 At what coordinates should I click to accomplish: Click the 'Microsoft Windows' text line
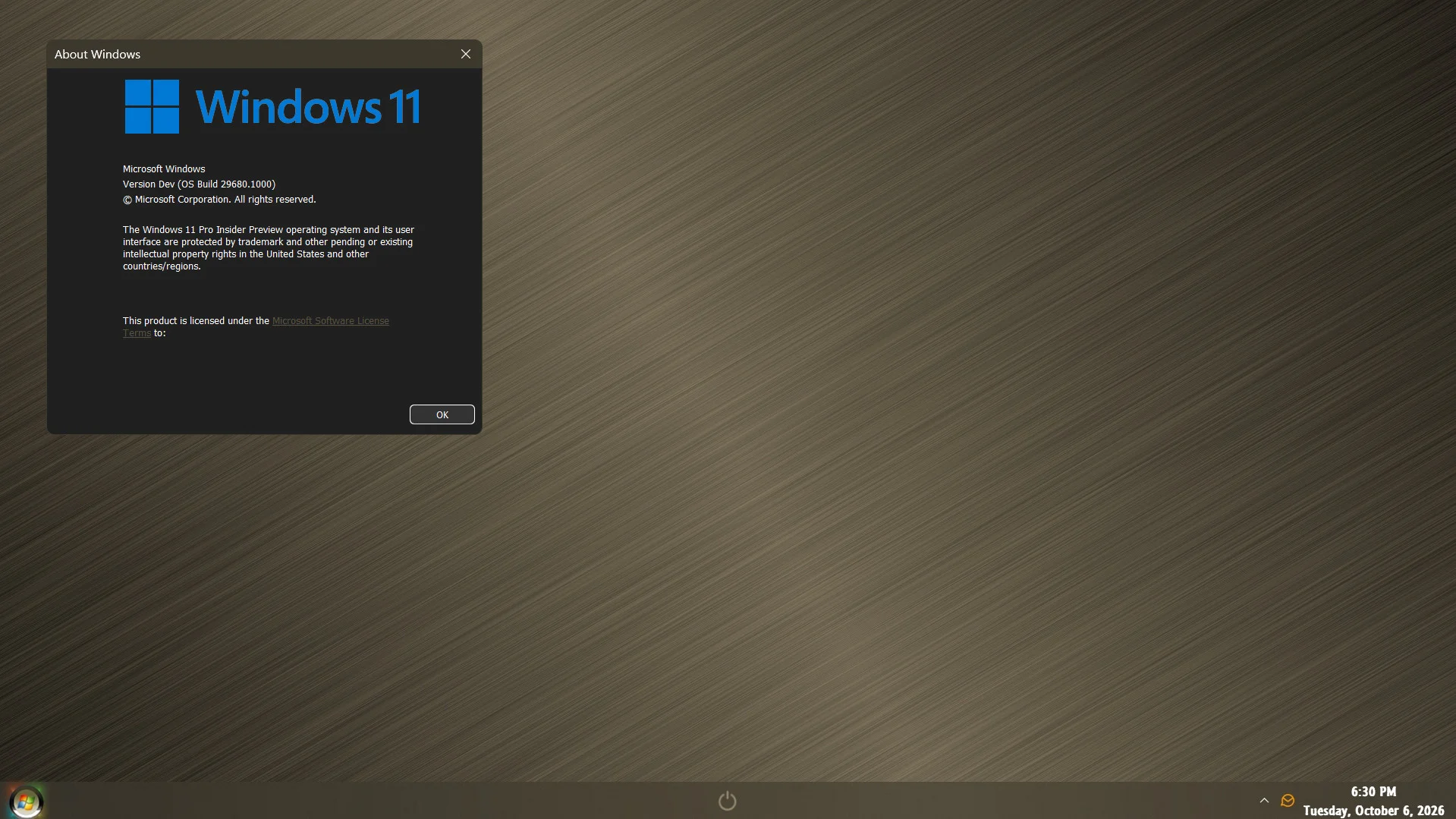[x=164, y=169]
